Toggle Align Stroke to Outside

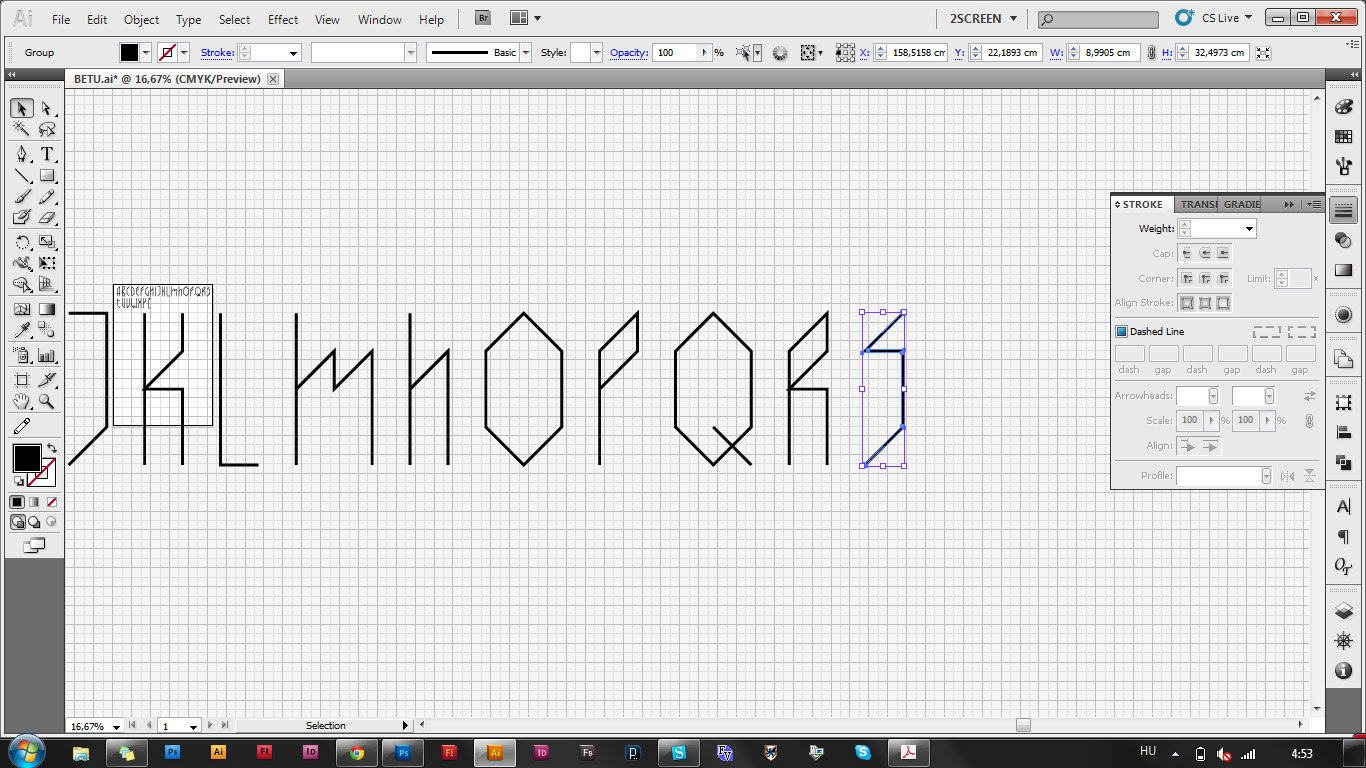click(1224, 302)
